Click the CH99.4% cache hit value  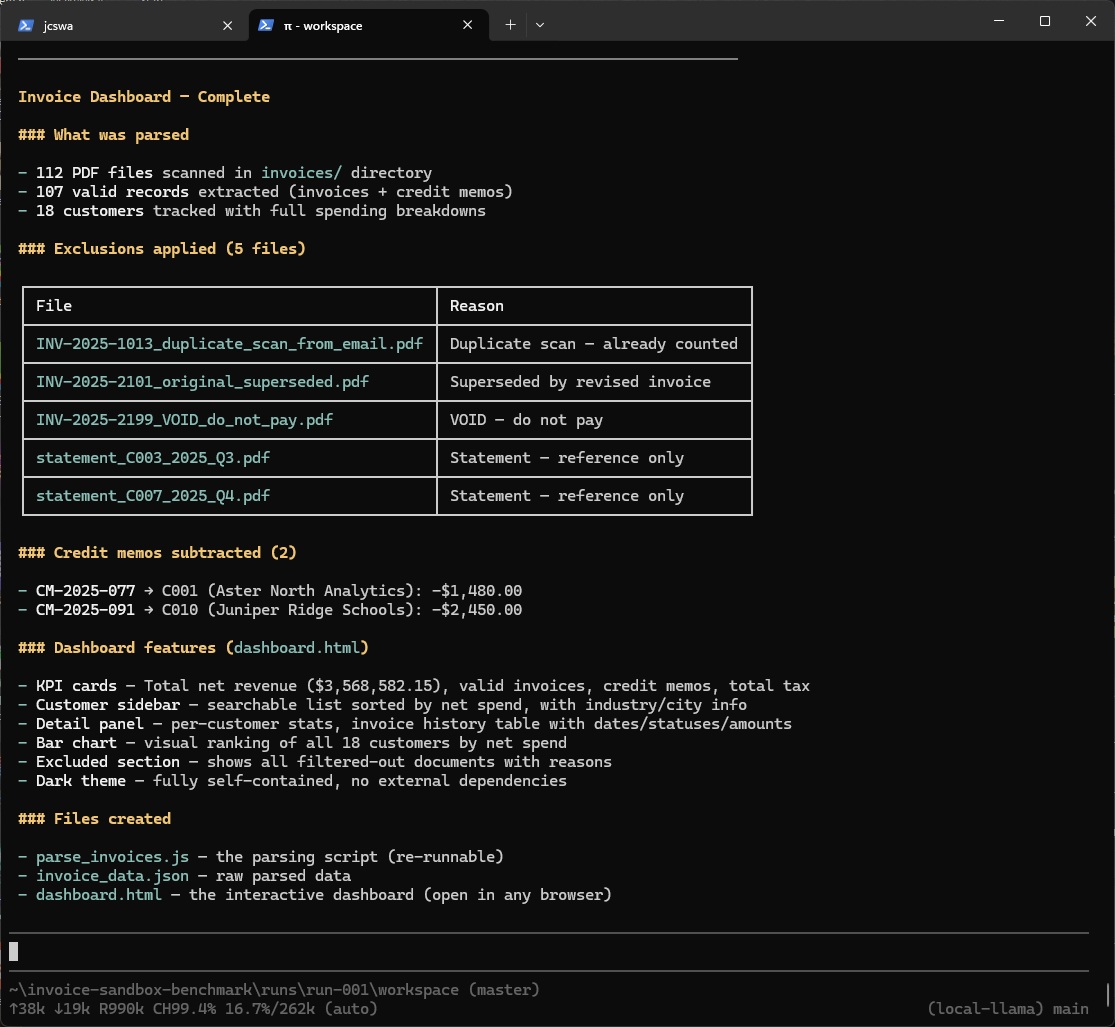[184, 1009]
